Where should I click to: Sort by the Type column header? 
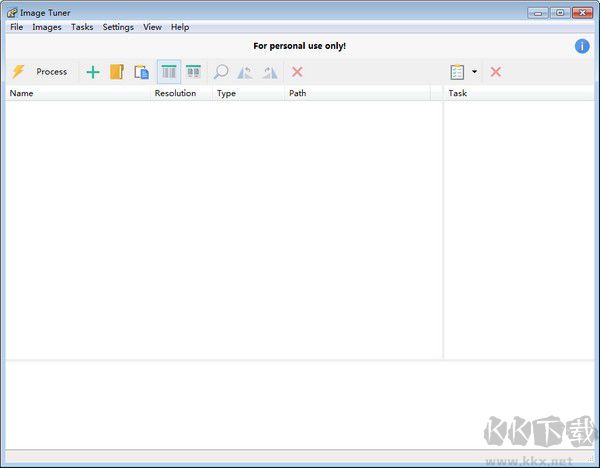(x=248, y=93)
